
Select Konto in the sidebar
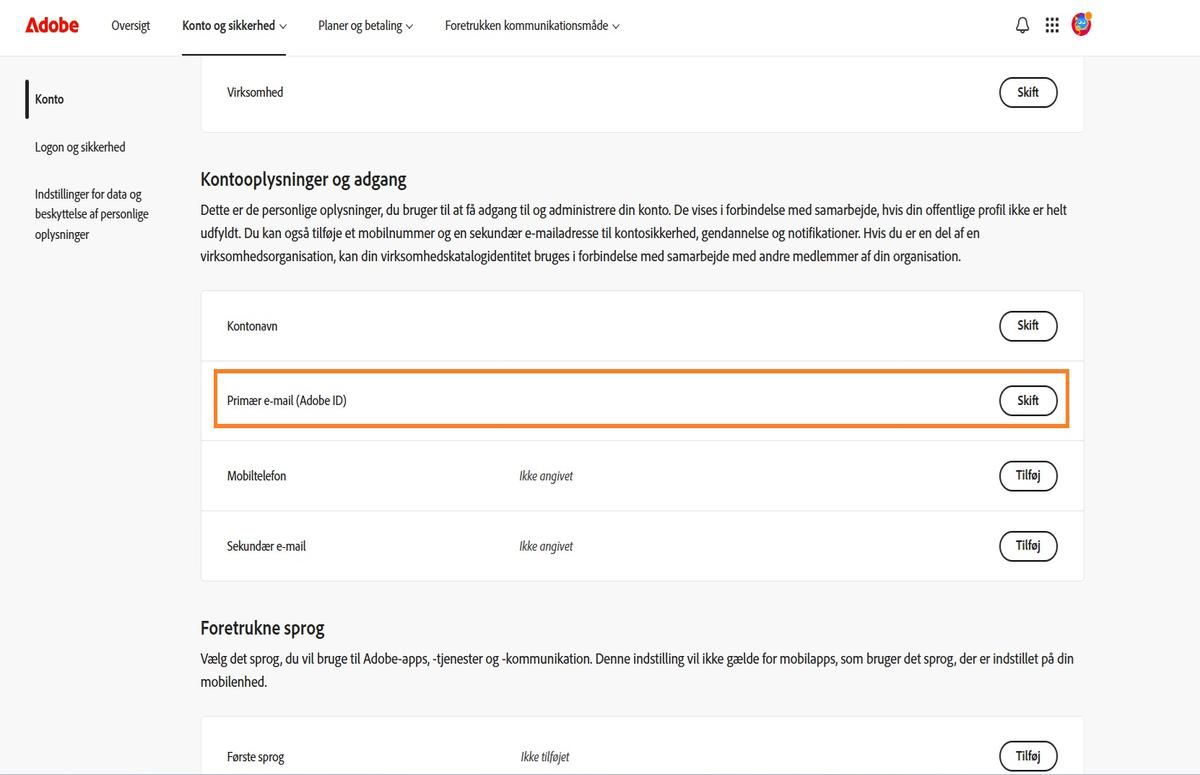(x=49, y=99)
